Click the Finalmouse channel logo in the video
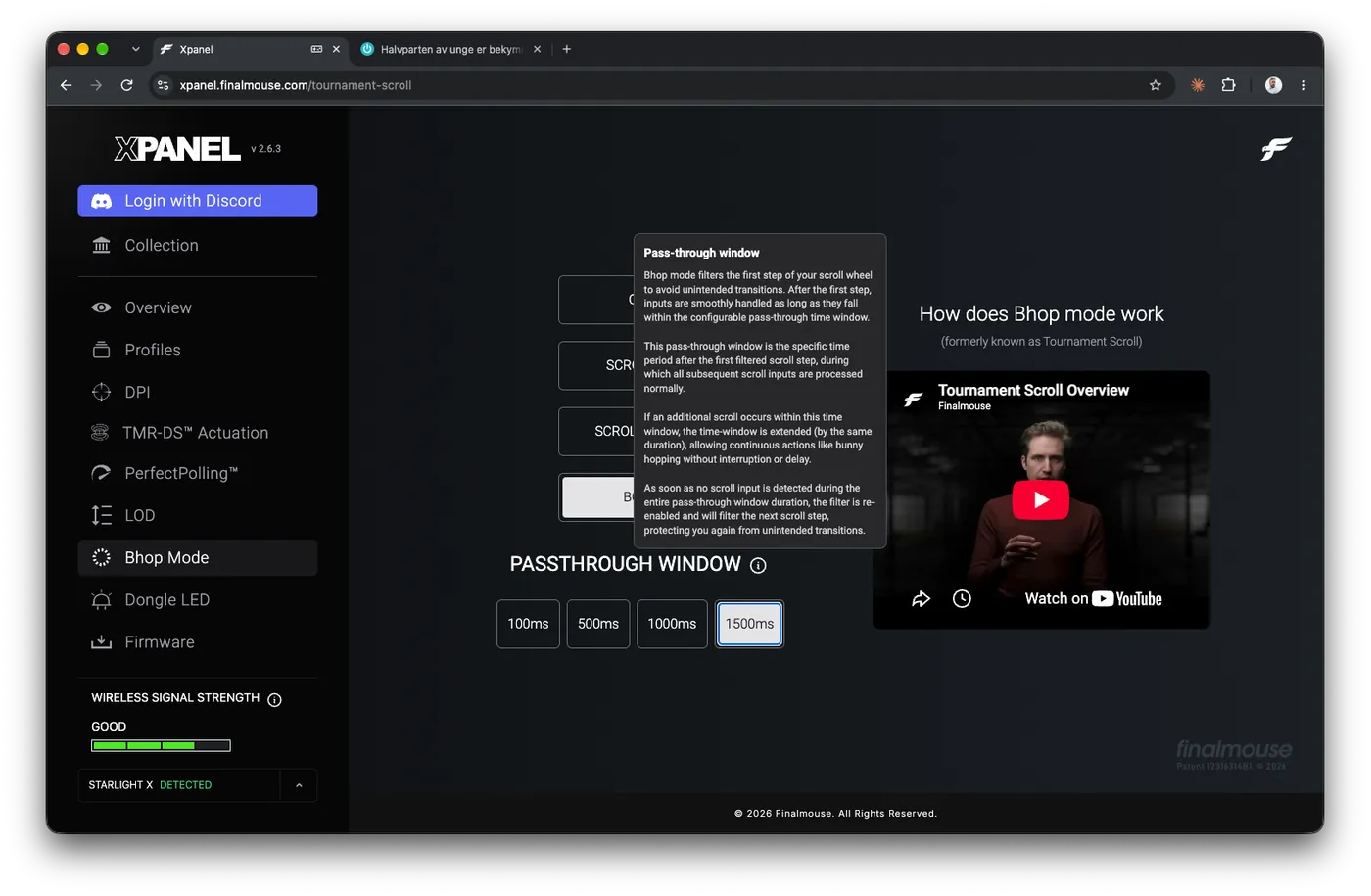Image resolution: width=1371 pixels, height=896 pixels. pos(913,398)
